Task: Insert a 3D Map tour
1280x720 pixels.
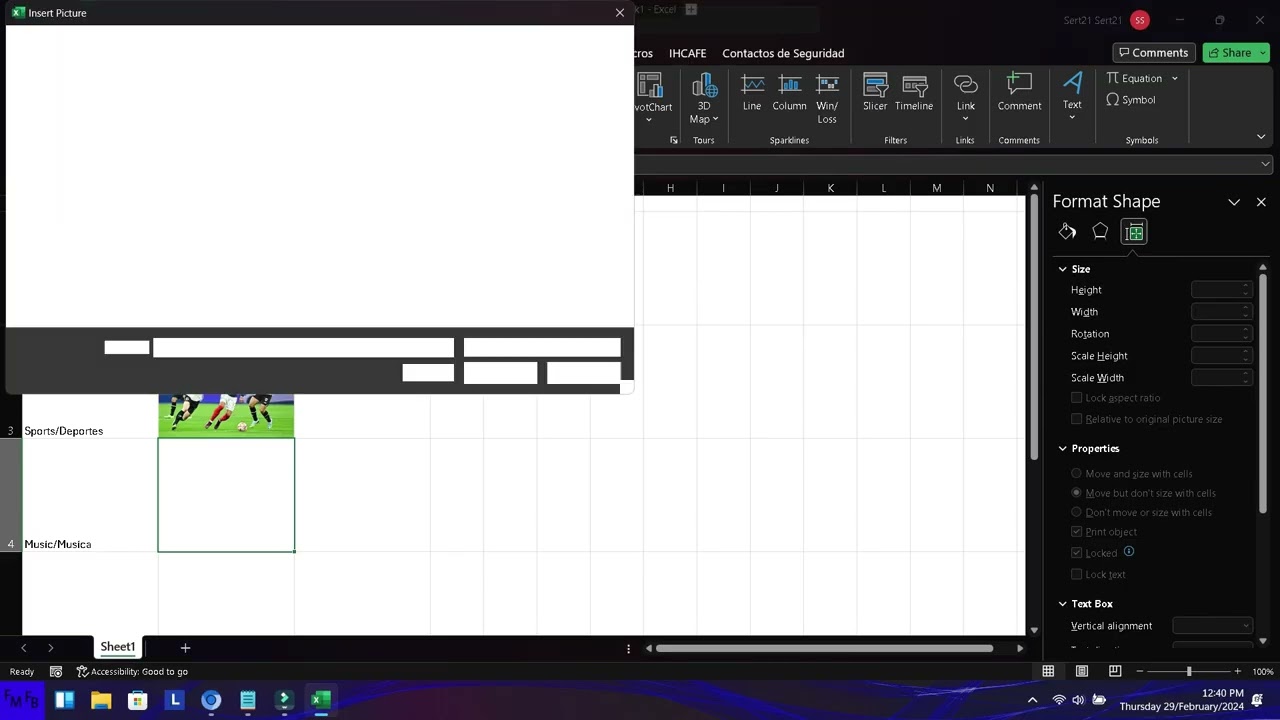Action: click(x=704, y=98)
